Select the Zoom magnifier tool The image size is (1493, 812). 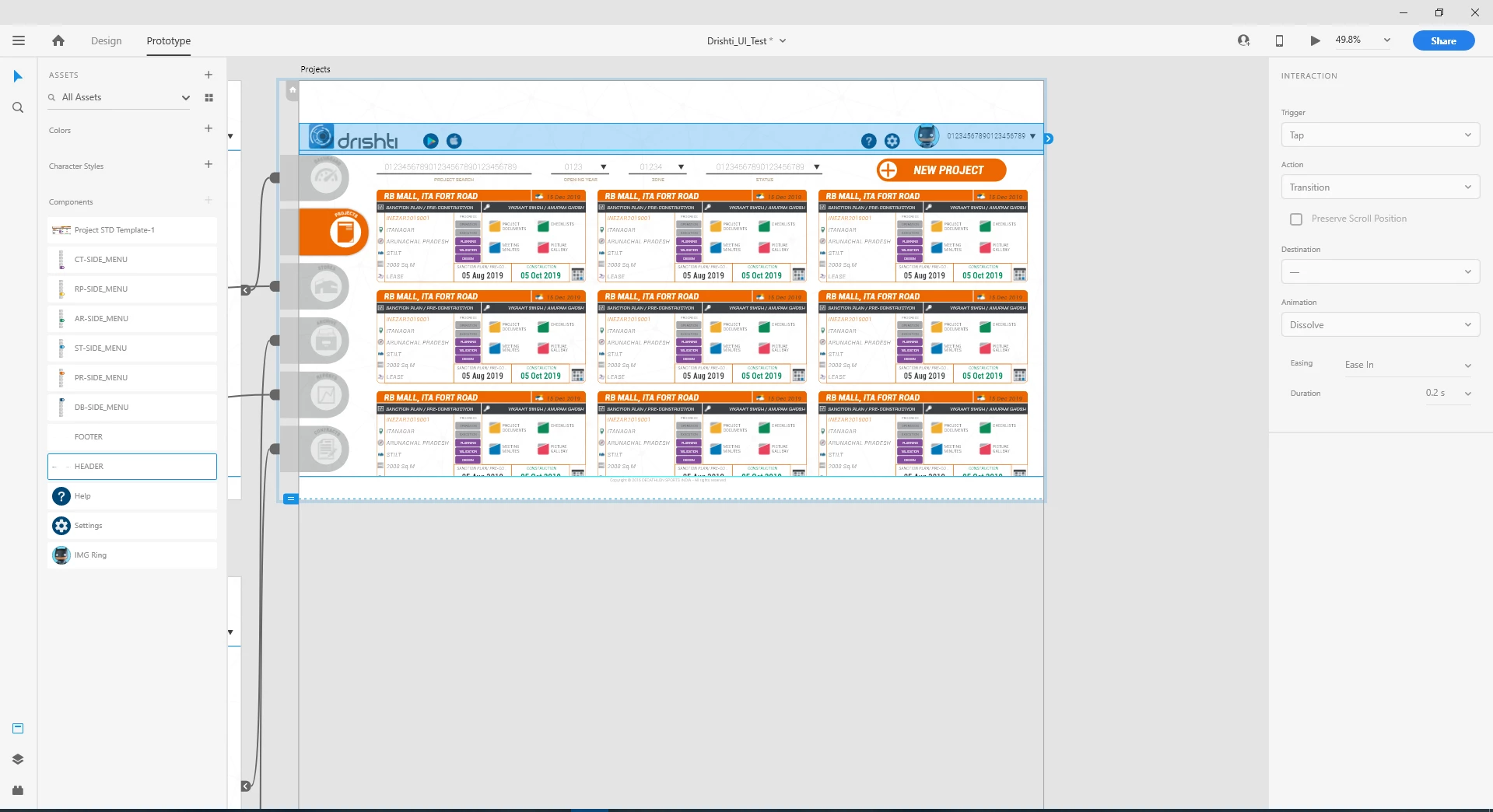click(x=18, y=108)
